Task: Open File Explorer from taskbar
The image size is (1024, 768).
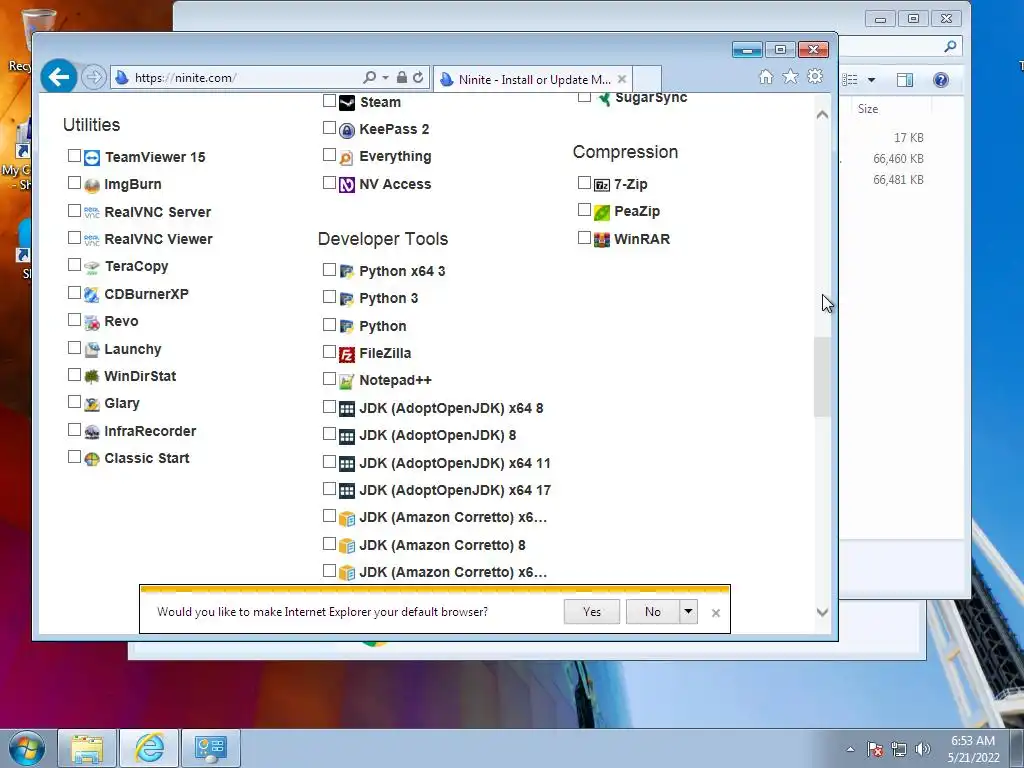Action: (87, 748)
